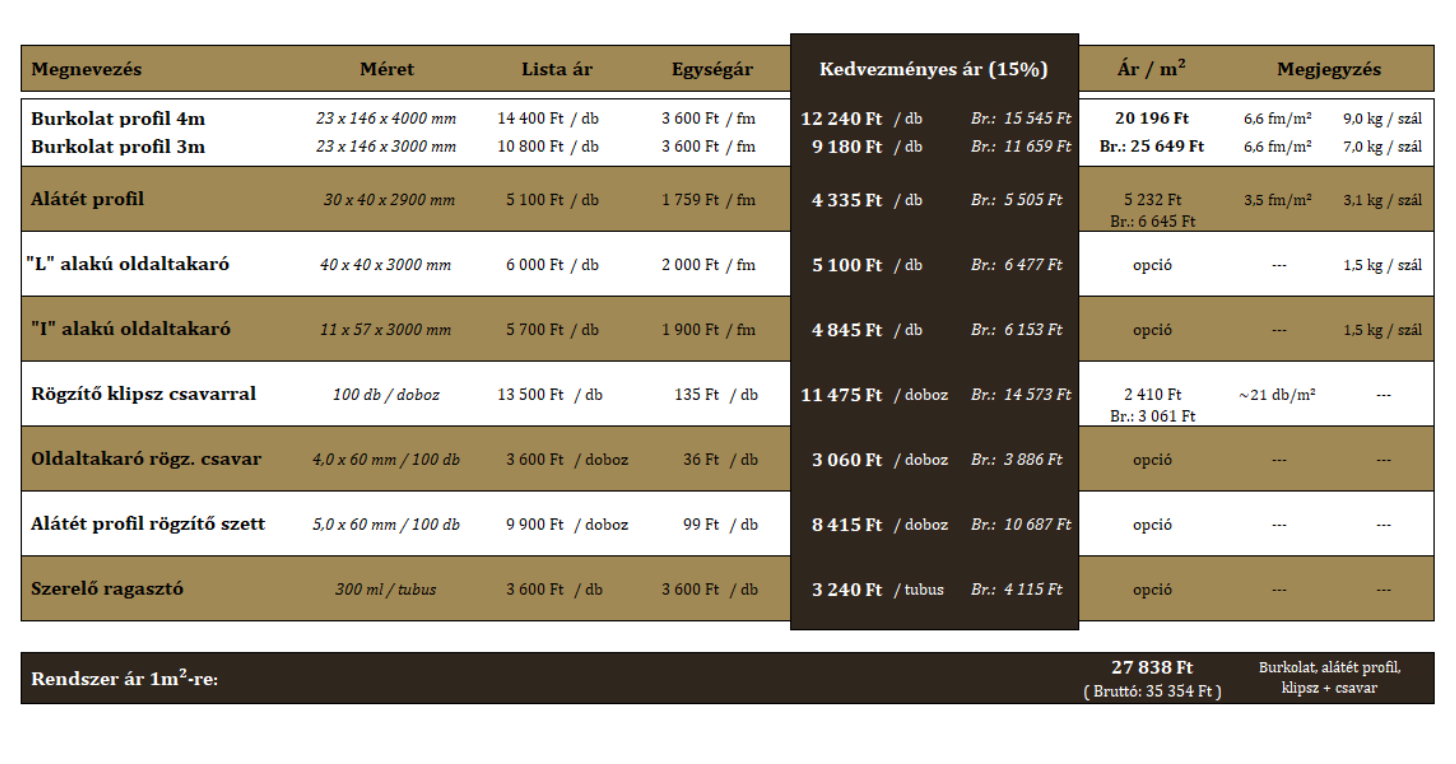Click the "I" alakú oldaltakaró row name

[128, 329]
